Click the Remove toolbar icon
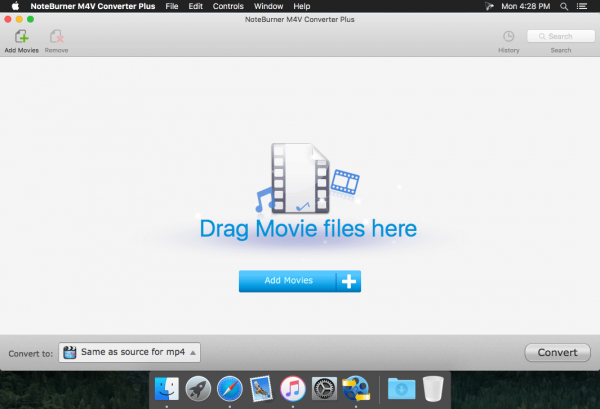Screen dimensions: 600x409 56,37
